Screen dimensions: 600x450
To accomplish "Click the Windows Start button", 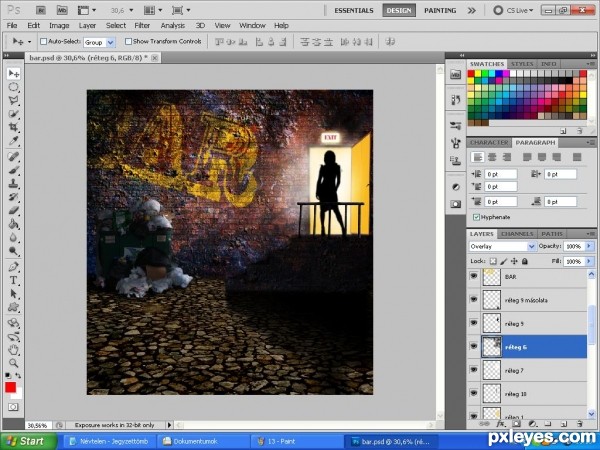I will pyautogui.click(x=29, y=441).
